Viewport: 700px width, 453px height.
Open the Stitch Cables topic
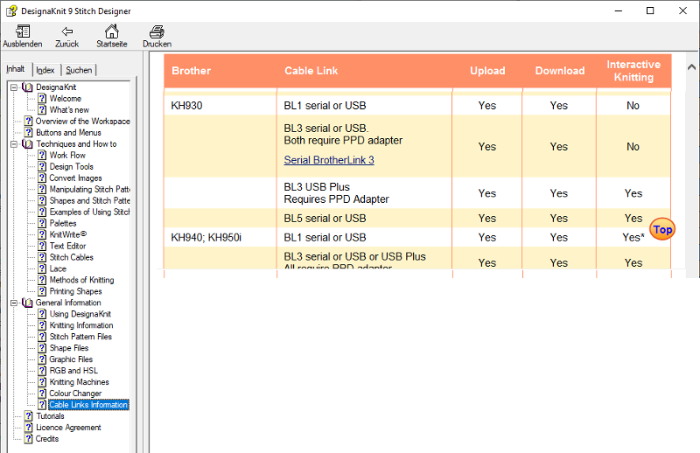point(72,257)
